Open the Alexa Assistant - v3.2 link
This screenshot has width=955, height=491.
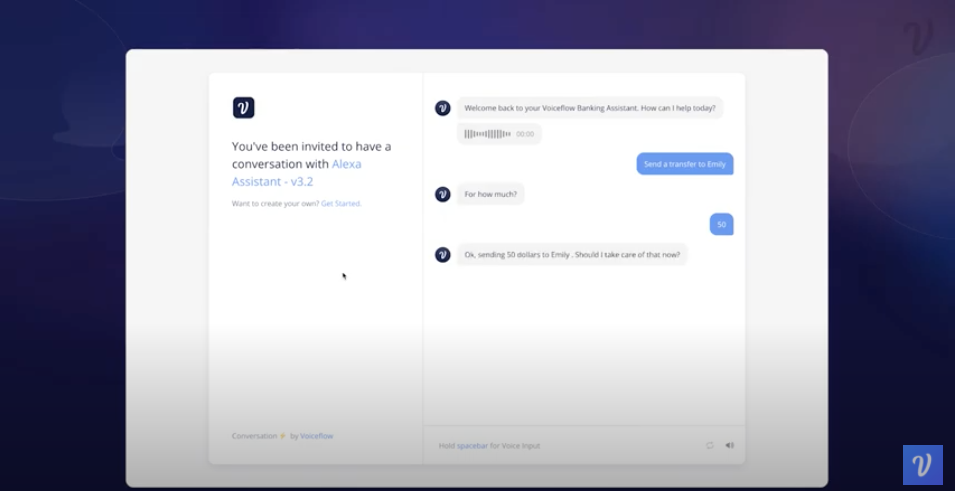coord(297,172)
